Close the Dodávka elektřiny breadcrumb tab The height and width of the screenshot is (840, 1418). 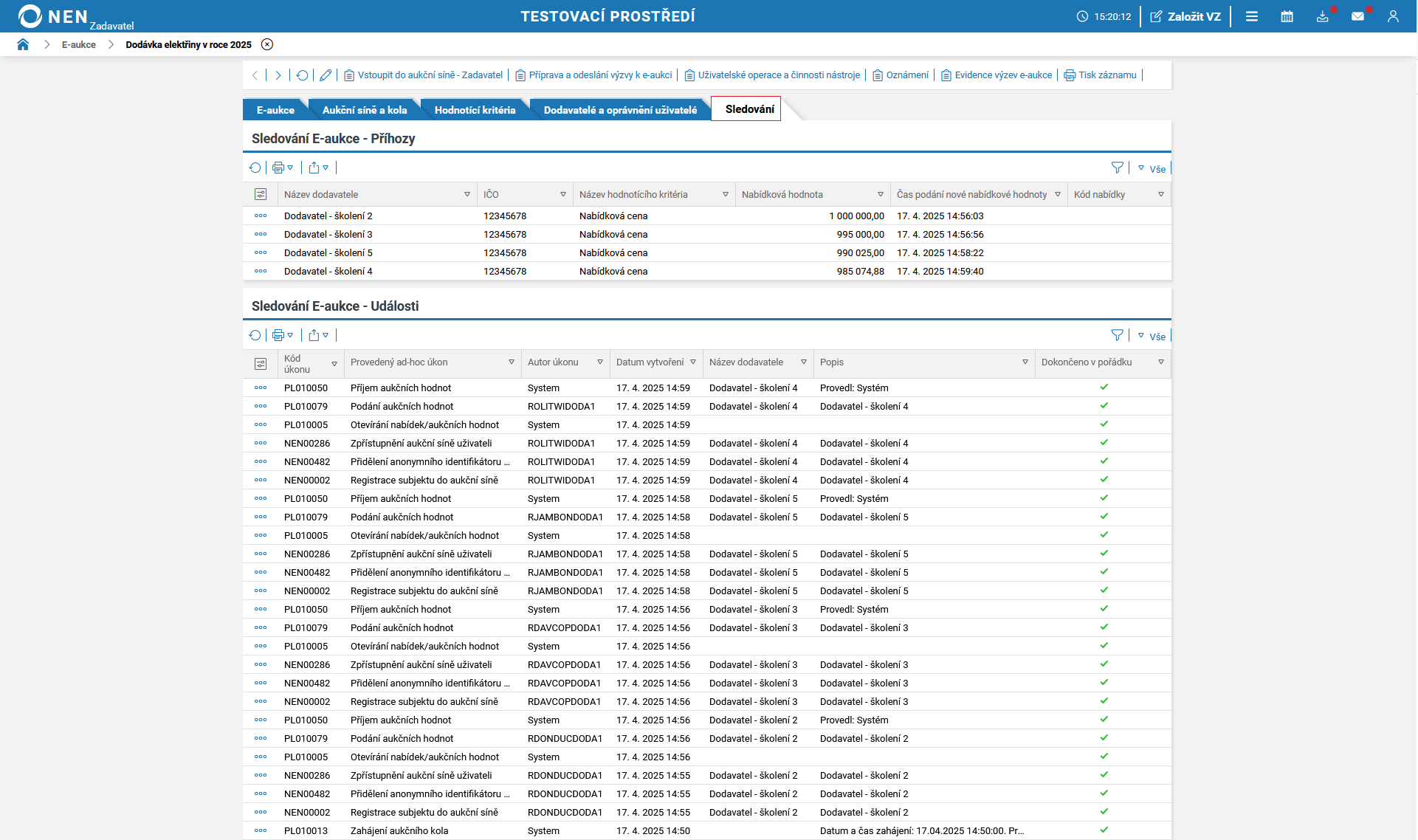[x=267, y=44]
